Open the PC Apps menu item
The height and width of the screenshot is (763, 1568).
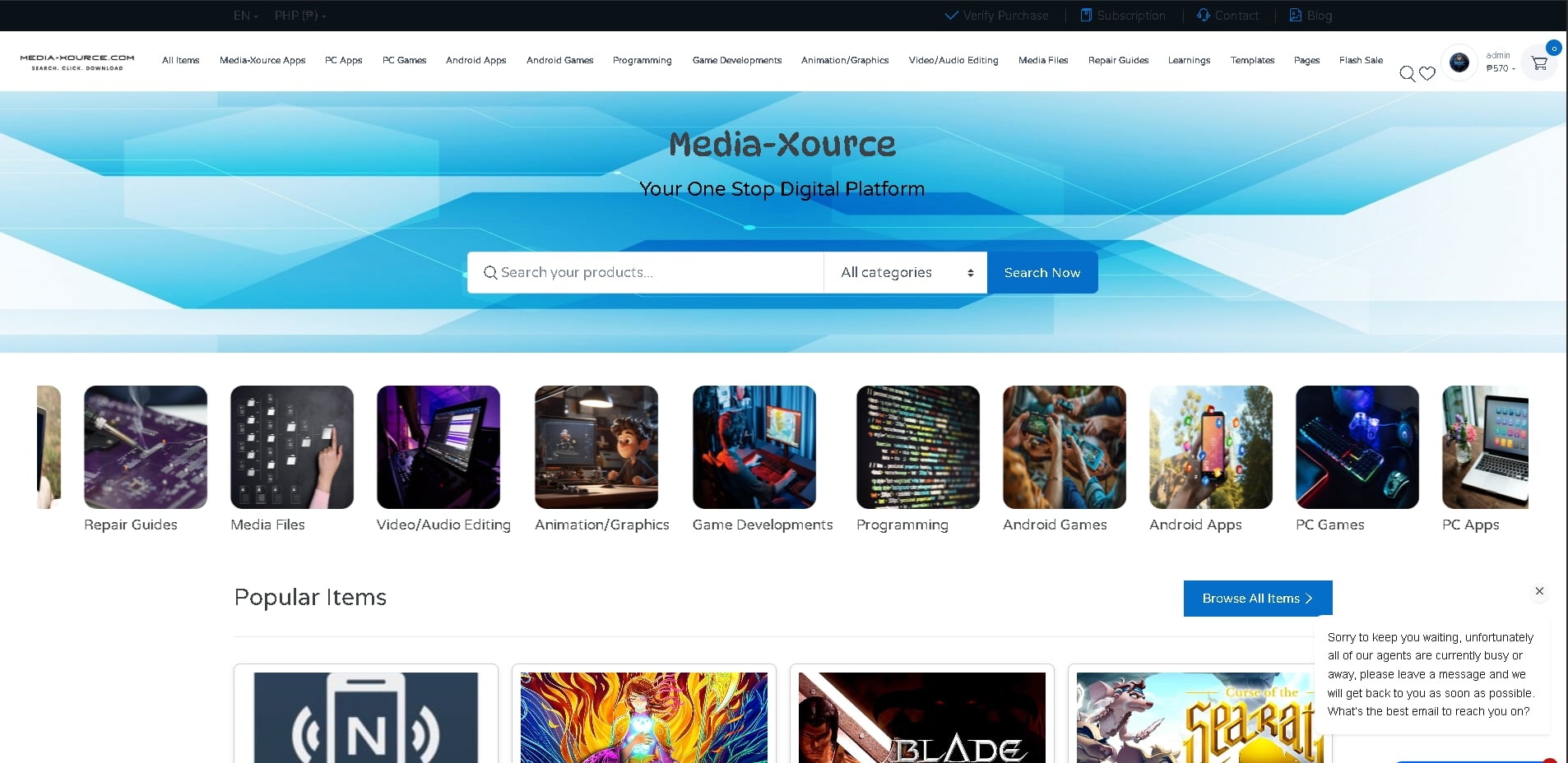[343, 60]
